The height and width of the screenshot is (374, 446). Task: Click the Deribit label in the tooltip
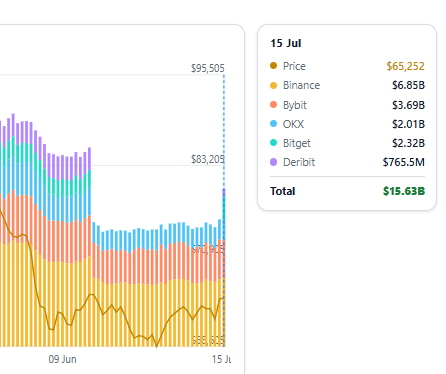(299, 162)
